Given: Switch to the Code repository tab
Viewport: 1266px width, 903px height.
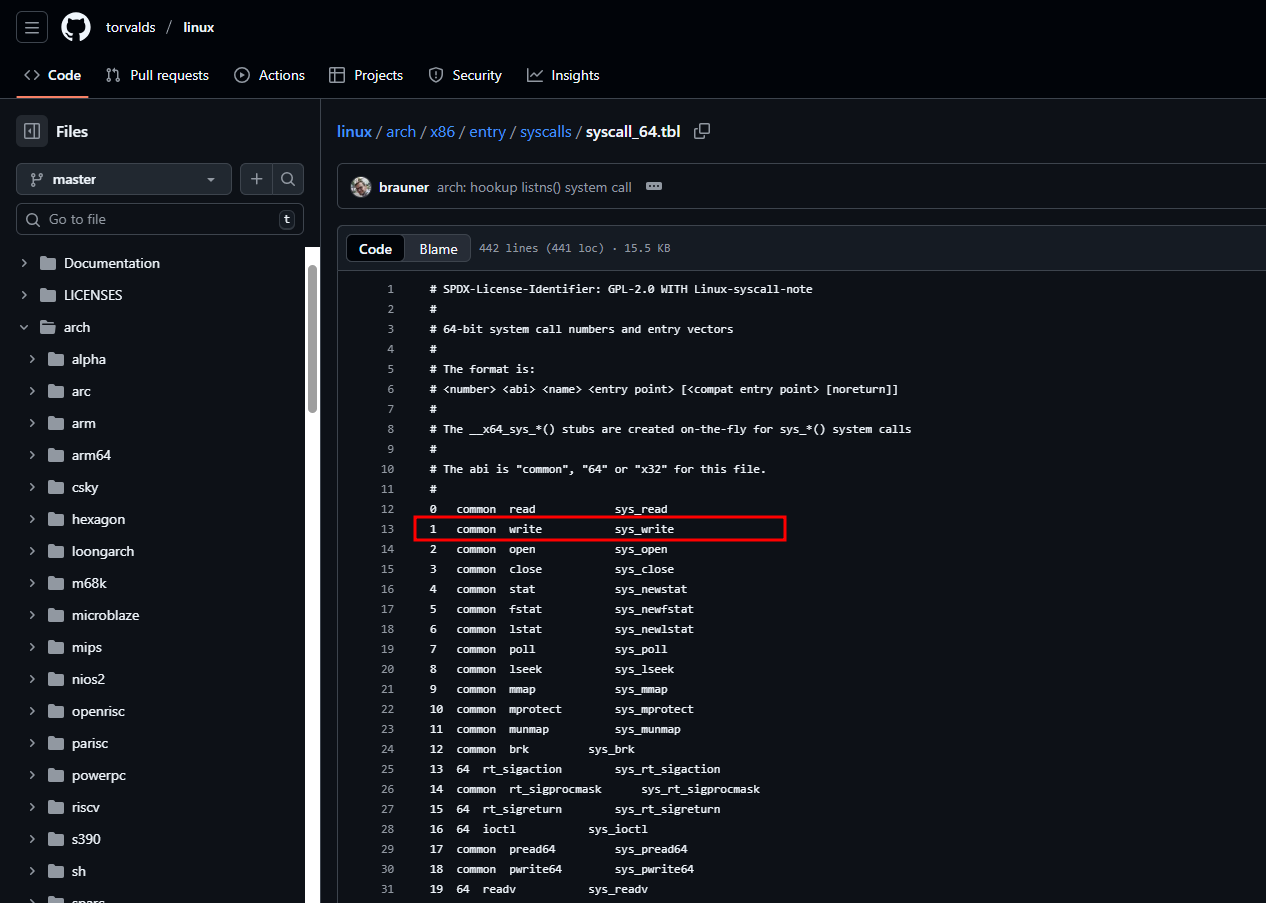Looking at the screenshot, I should pos(52,75).
